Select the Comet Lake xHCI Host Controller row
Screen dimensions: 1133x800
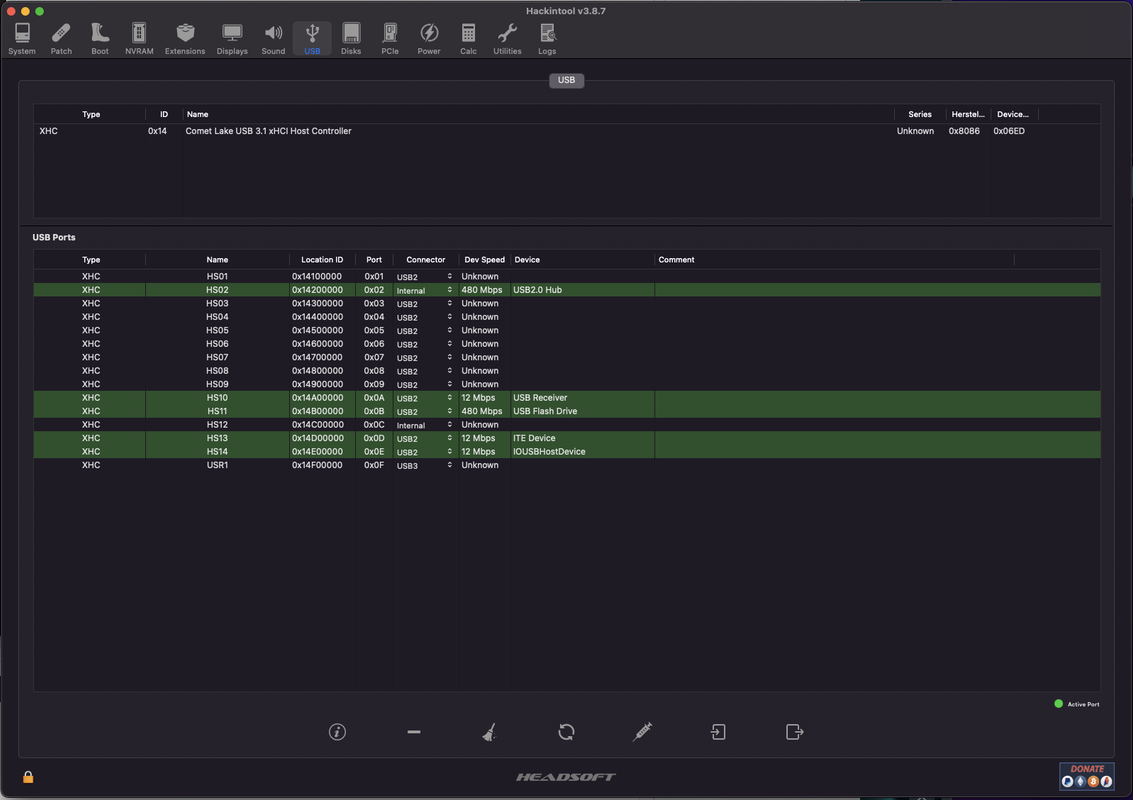tap(566, 131)
